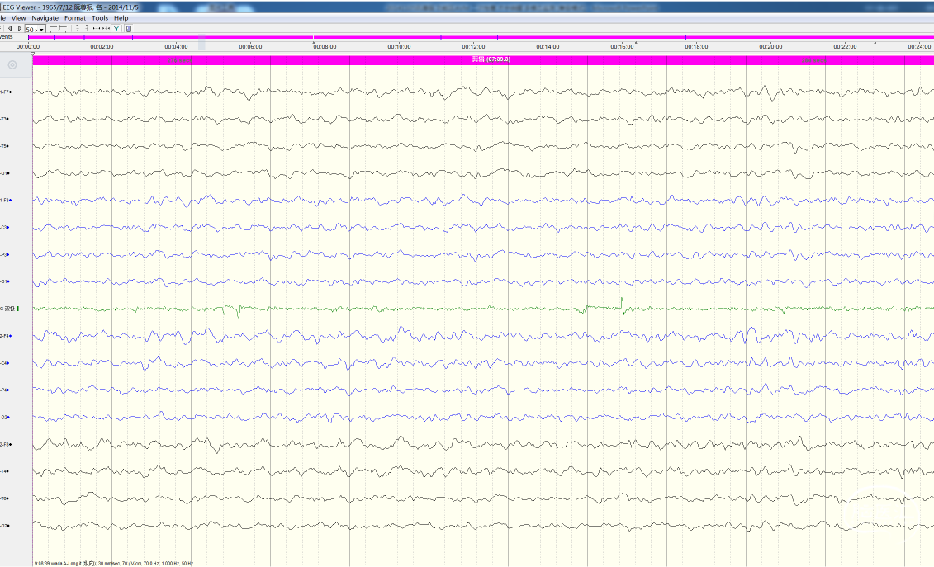Image resolution: width=934 pixels, height=567 pixels.
Task: Jump to 00:06:00 on the time ruler
Action: tap(250, 46)
